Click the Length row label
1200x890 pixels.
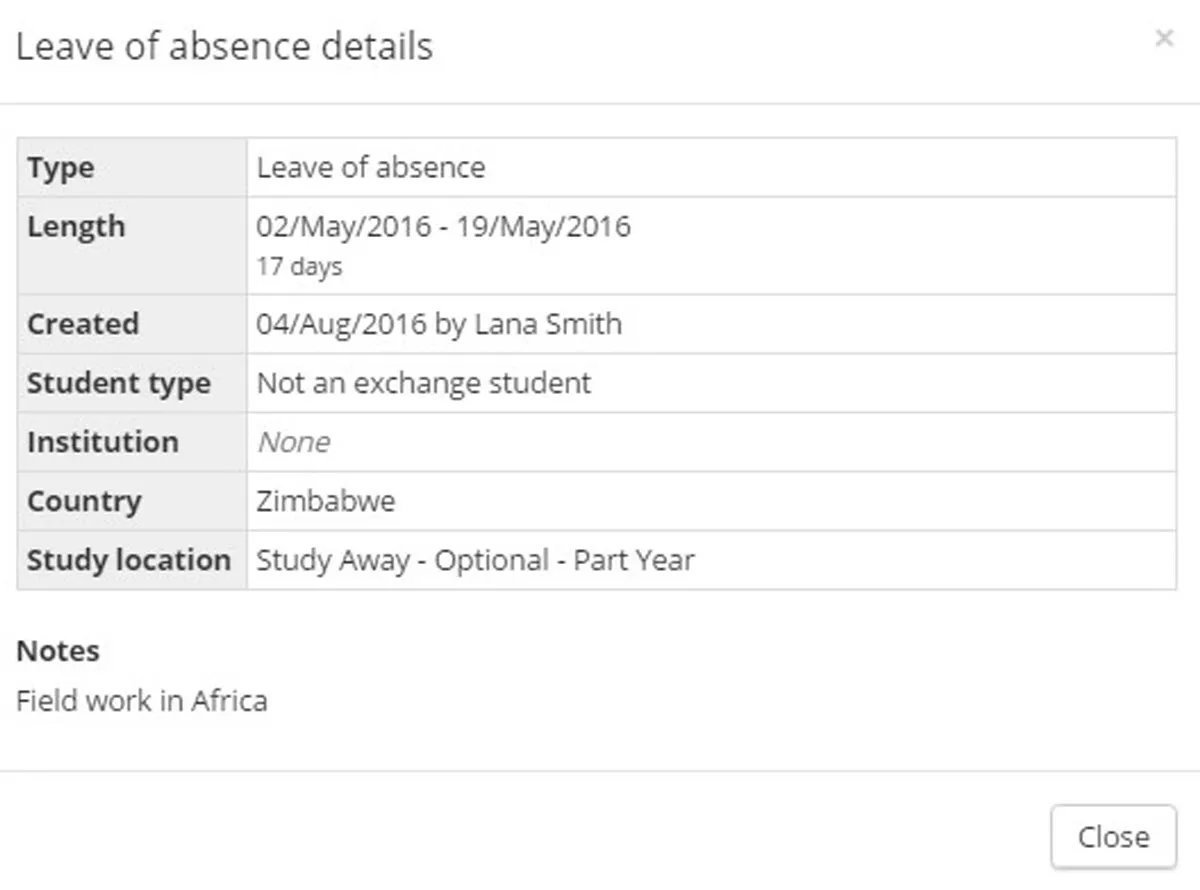[76, 226]
